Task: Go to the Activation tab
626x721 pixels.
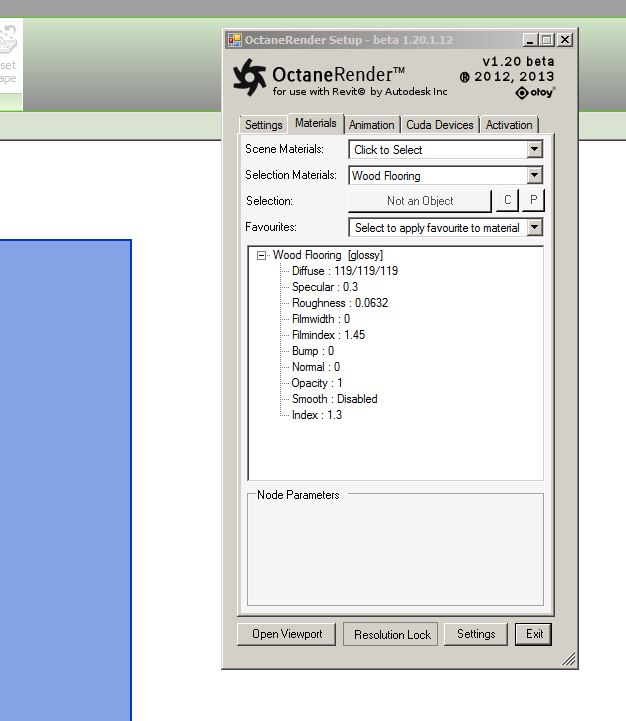Action: coord(509,125)
